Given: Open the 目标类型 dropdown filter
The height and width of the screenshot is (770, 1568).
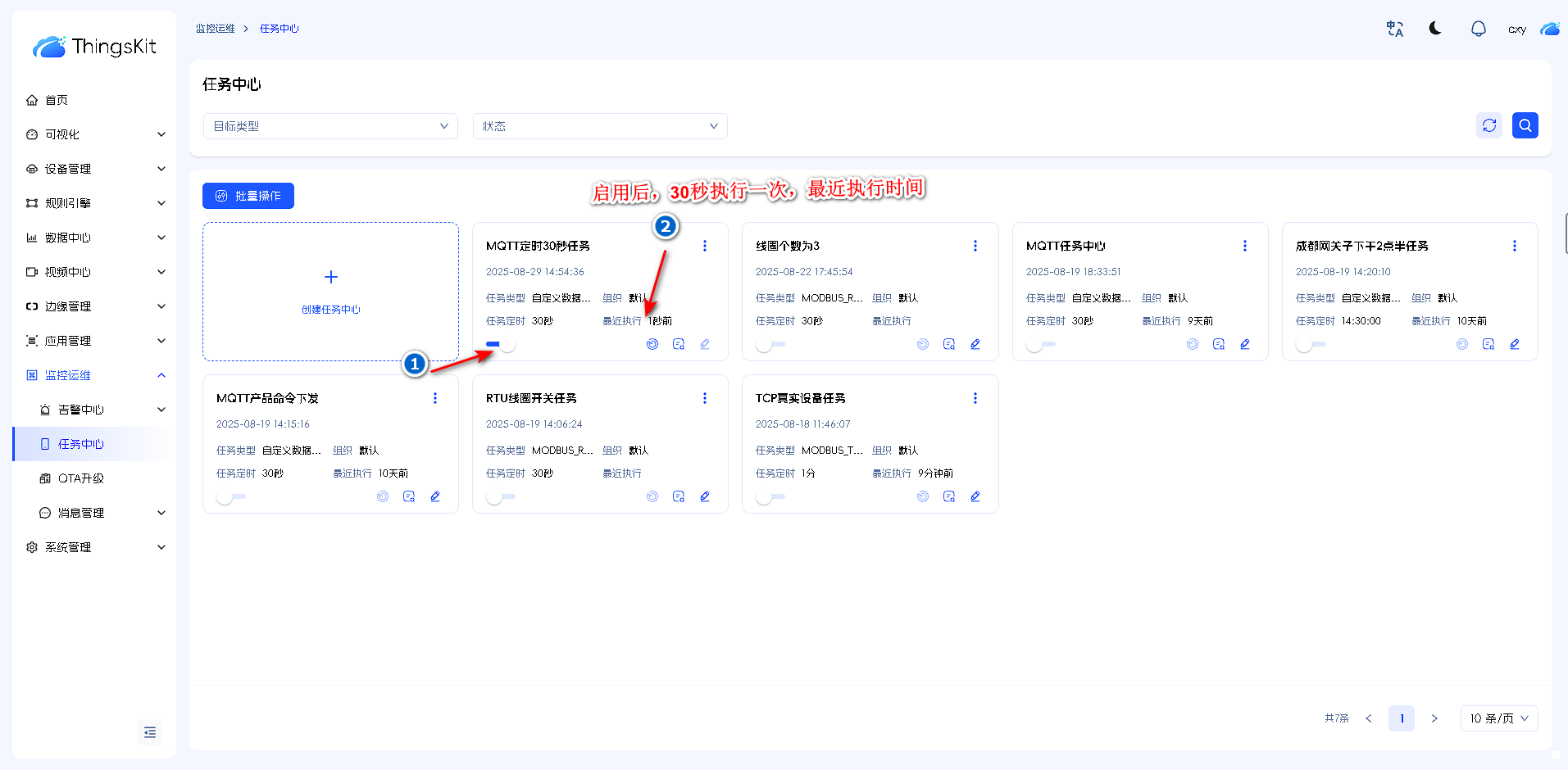Looking at the screenshot, I should (330, 126).
